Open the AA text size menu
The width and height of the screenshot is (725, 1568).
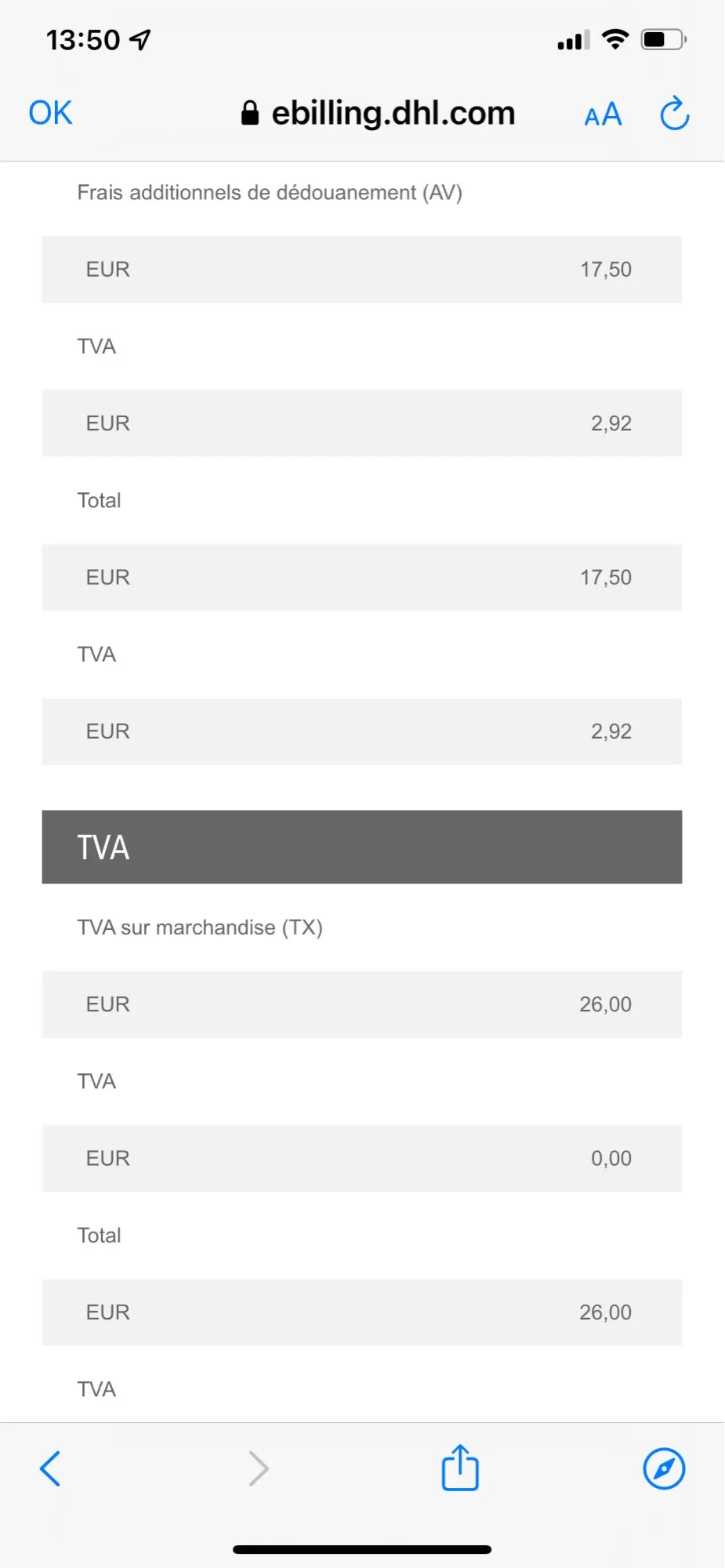click(x=603, y=115)
